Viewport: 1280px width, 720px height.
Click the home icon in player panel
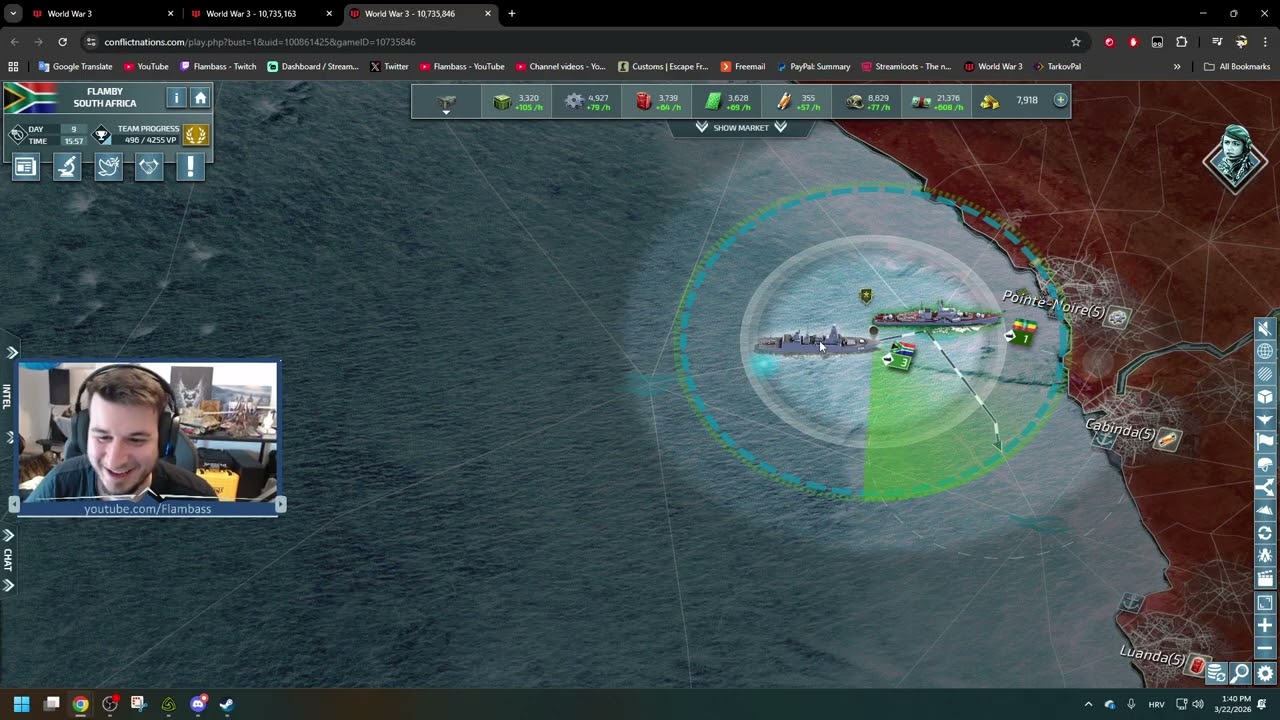[x=200, y=97]
